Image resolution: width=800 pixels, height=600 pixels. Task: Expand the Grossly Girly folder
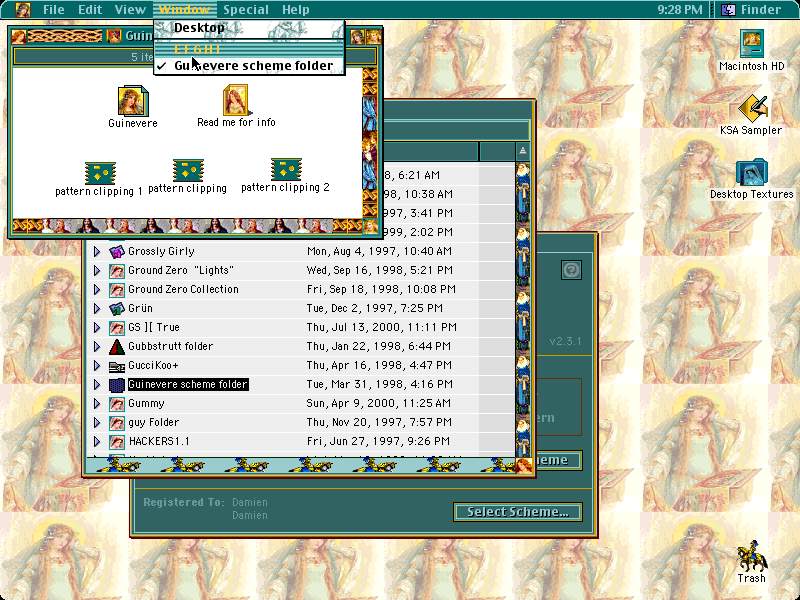[97, 251]
